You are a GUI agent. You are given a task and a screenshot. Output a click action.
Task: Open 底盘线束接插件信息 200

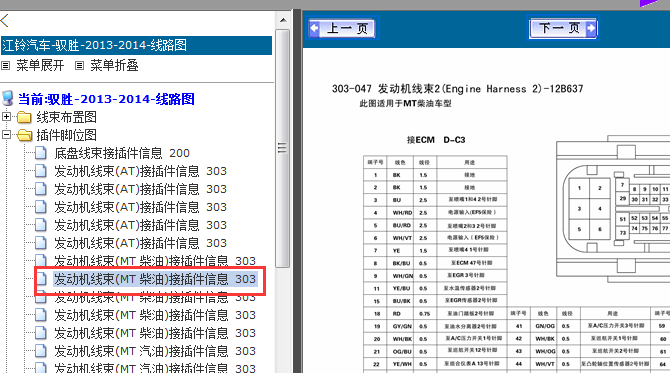click(x=122, y=153)
